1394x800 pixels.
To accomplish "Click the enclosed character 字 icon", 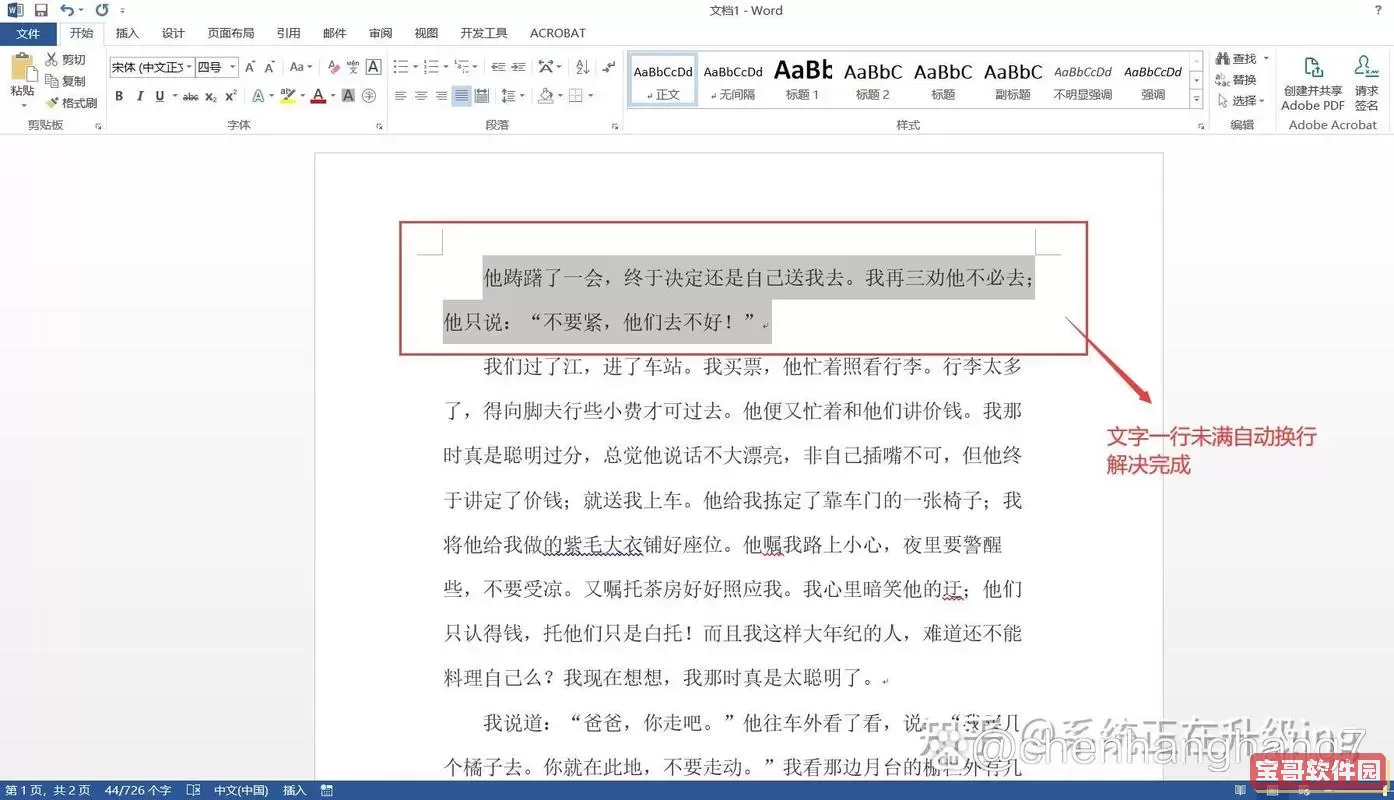I will tap(369, 96).
